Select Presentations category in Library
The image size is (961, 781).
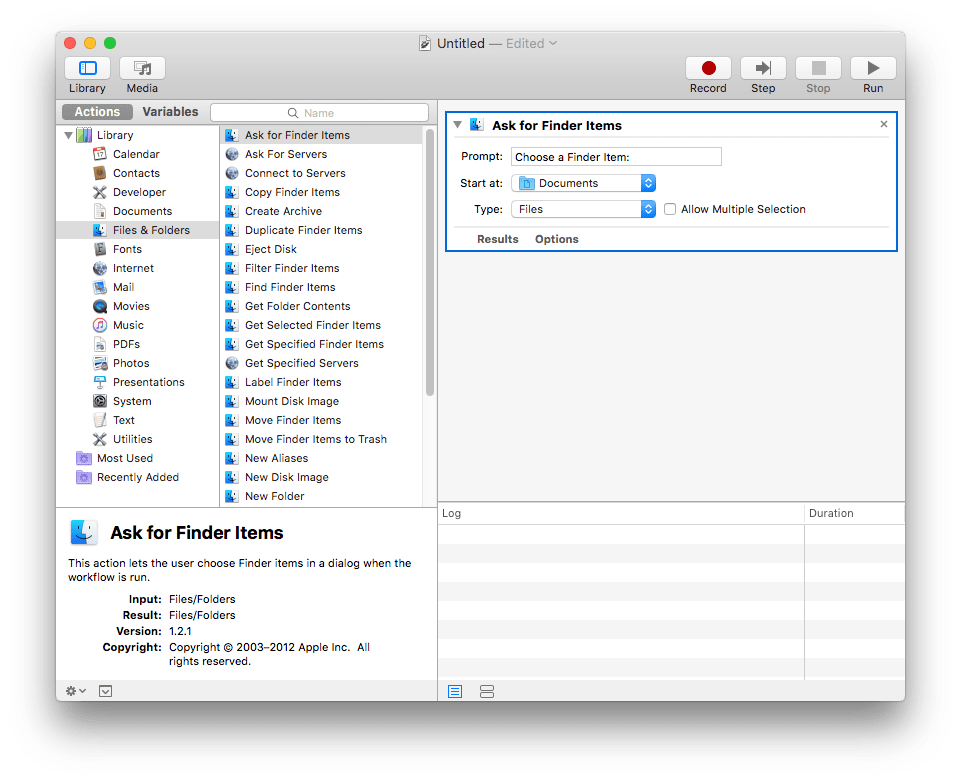pyautogui.click(x=148, y=382)
